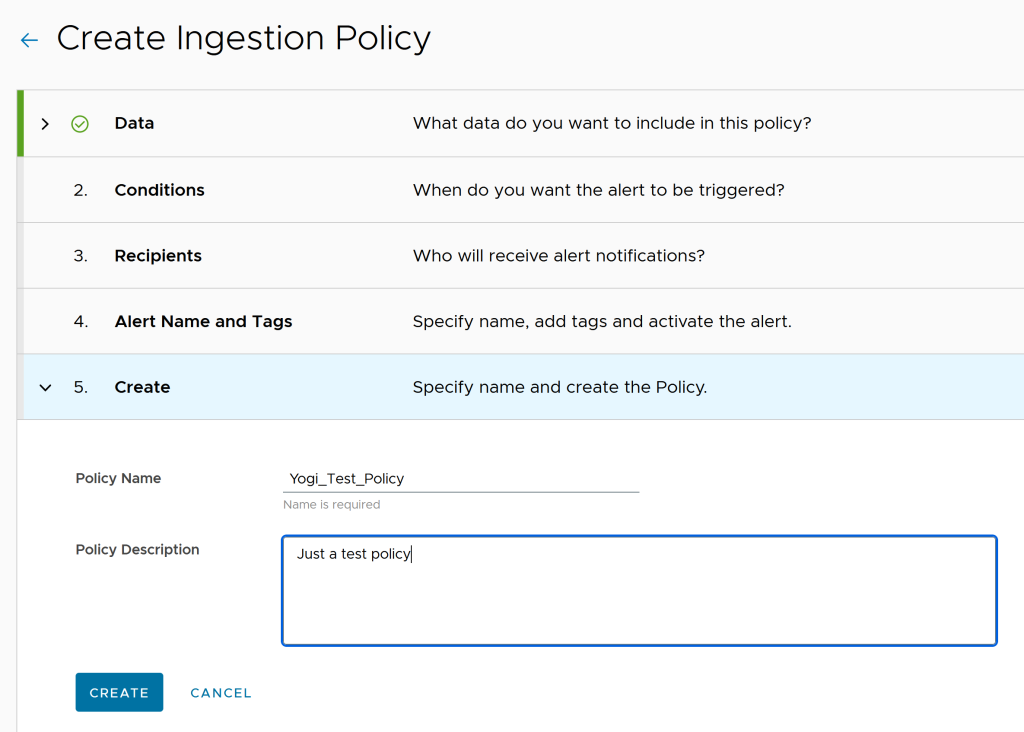Select the Data step title
Screen dimensions: 1024x732
134,124
